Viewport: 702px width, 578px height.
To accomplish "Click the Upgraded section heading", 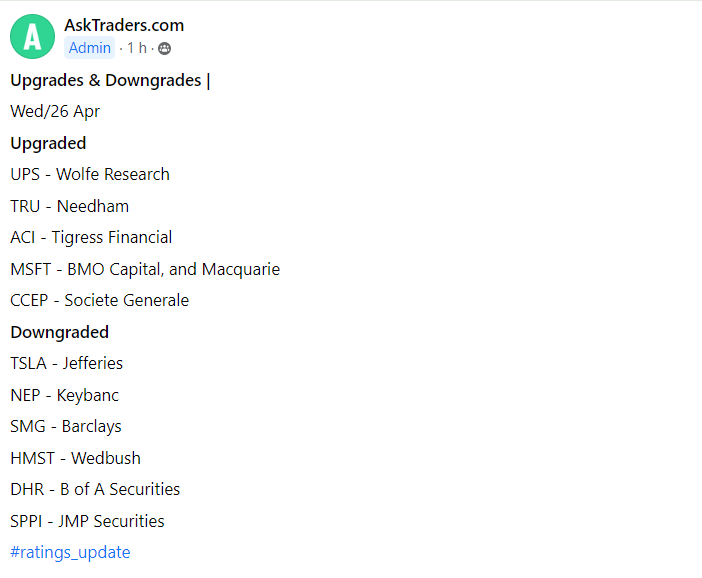I will (48, 143).
